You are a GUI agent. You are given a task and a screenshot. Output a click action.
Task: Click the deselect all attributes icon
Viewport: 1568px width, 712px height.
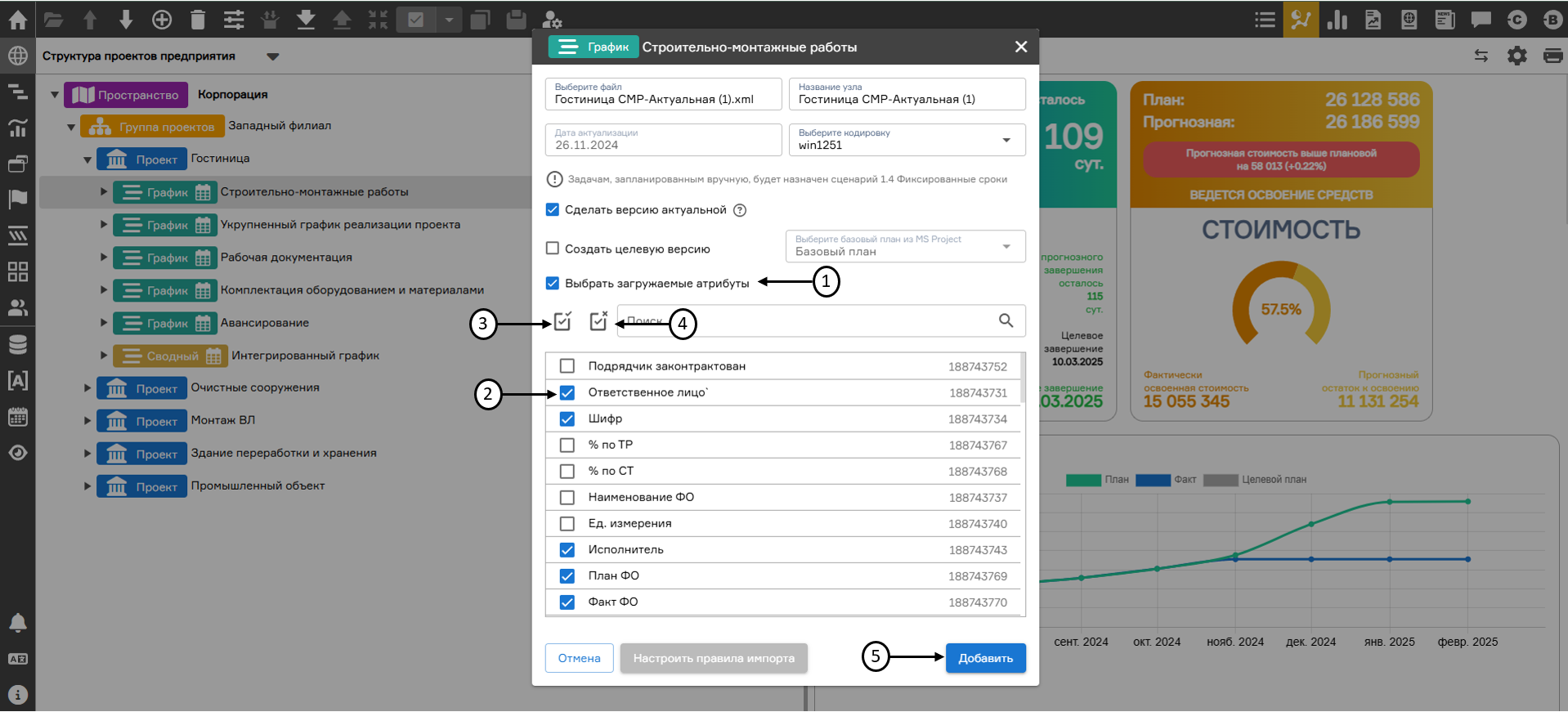(598, 320)
